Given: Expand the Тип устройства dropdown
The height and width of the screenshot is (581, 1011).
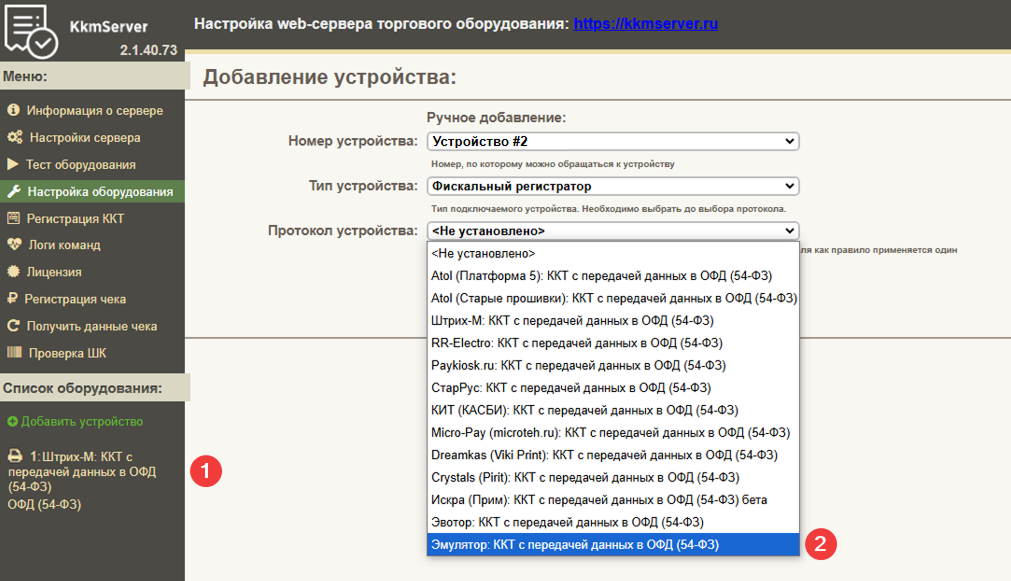Looking at the screenshot, I should coord(613,186).
